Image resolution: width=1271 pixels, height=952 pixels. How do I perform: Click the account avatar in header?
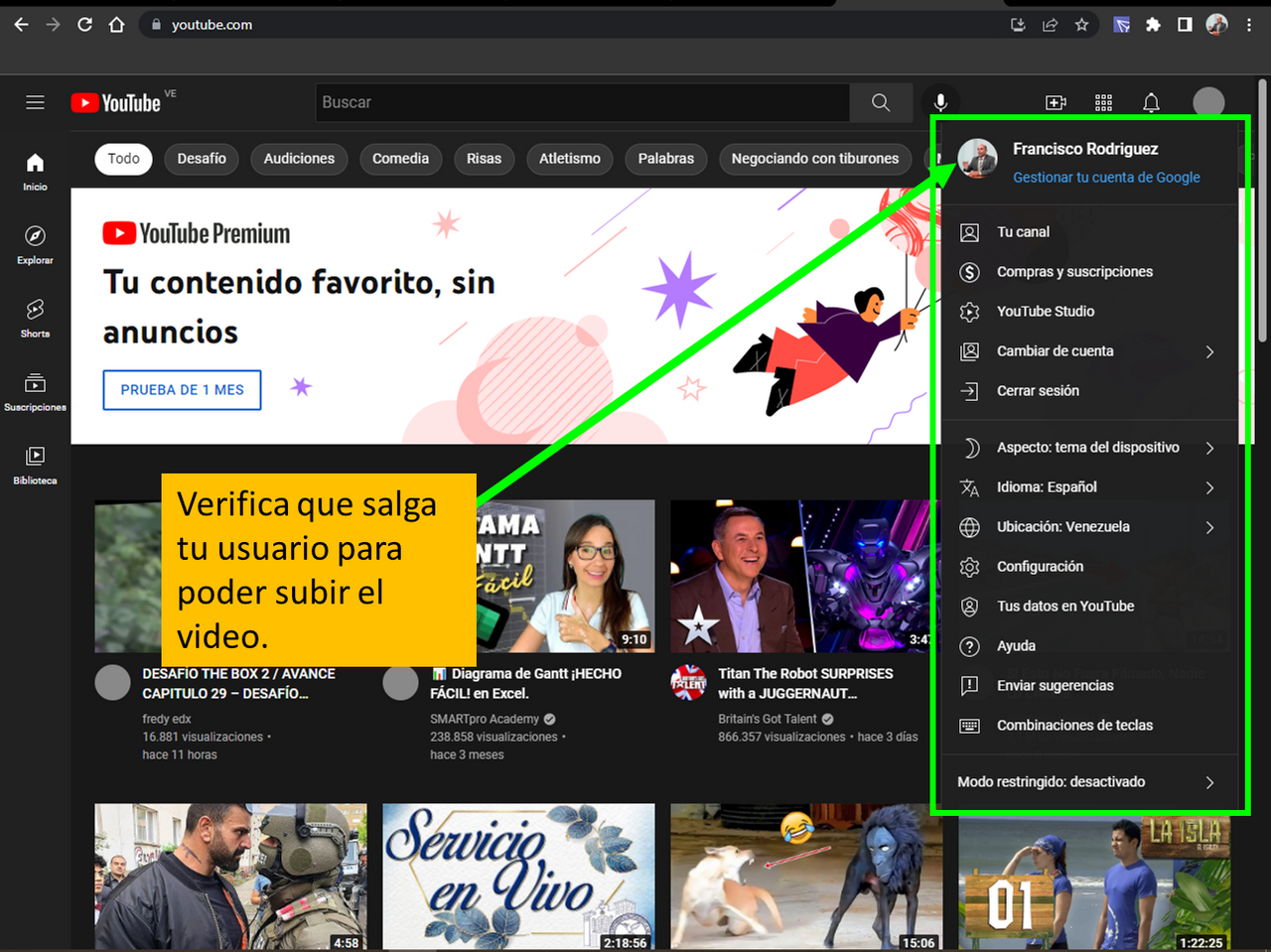[x=1208, y=102]
